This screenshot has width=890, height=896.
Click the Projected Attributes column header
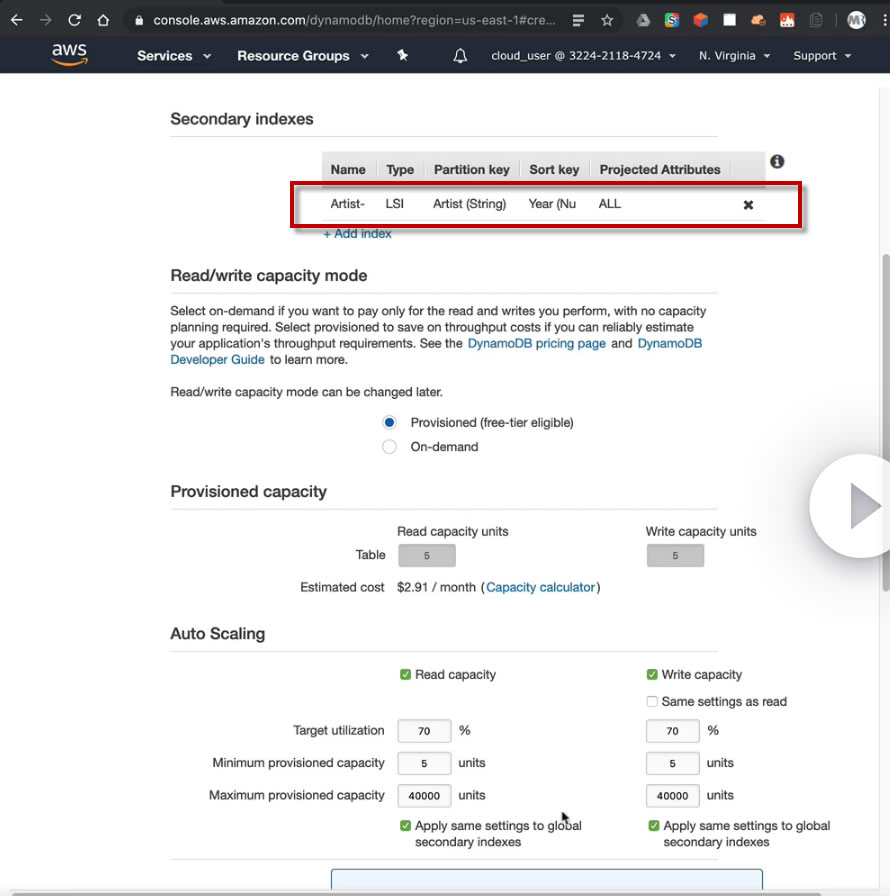(x=660, y=170)
